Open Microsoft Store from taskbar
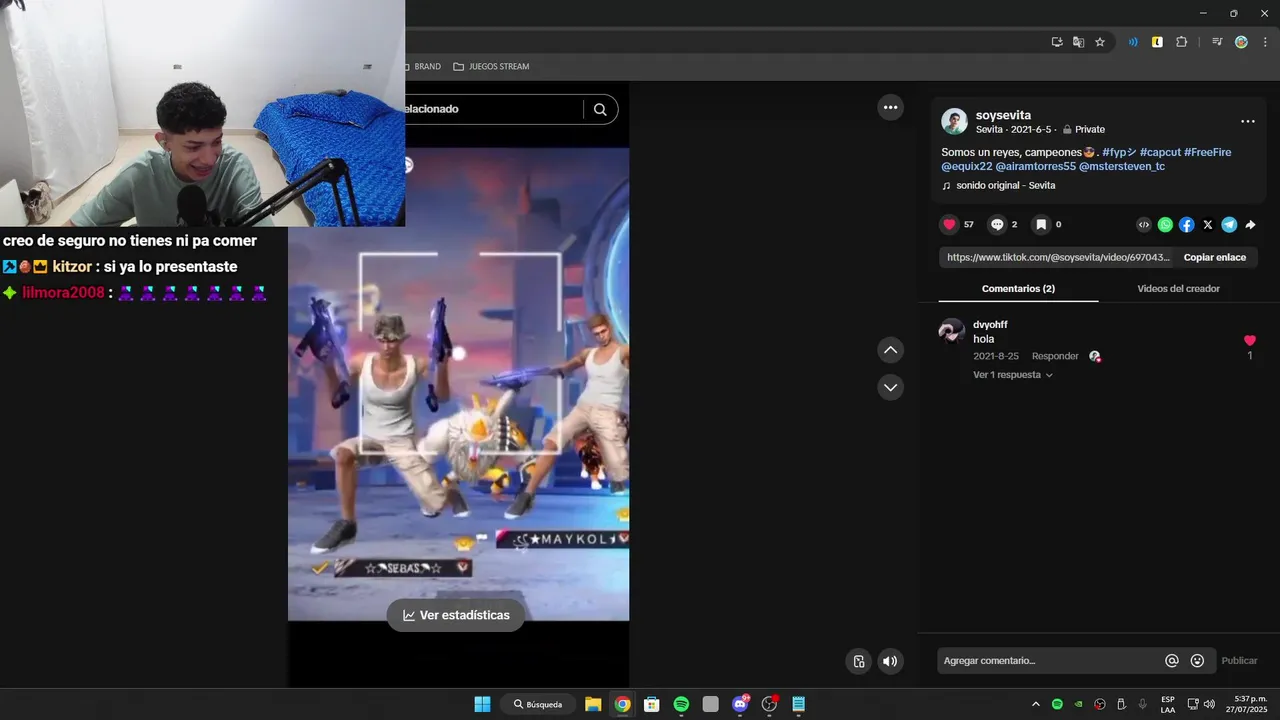Screen dimensions: 1280x720 coord(652,704)
